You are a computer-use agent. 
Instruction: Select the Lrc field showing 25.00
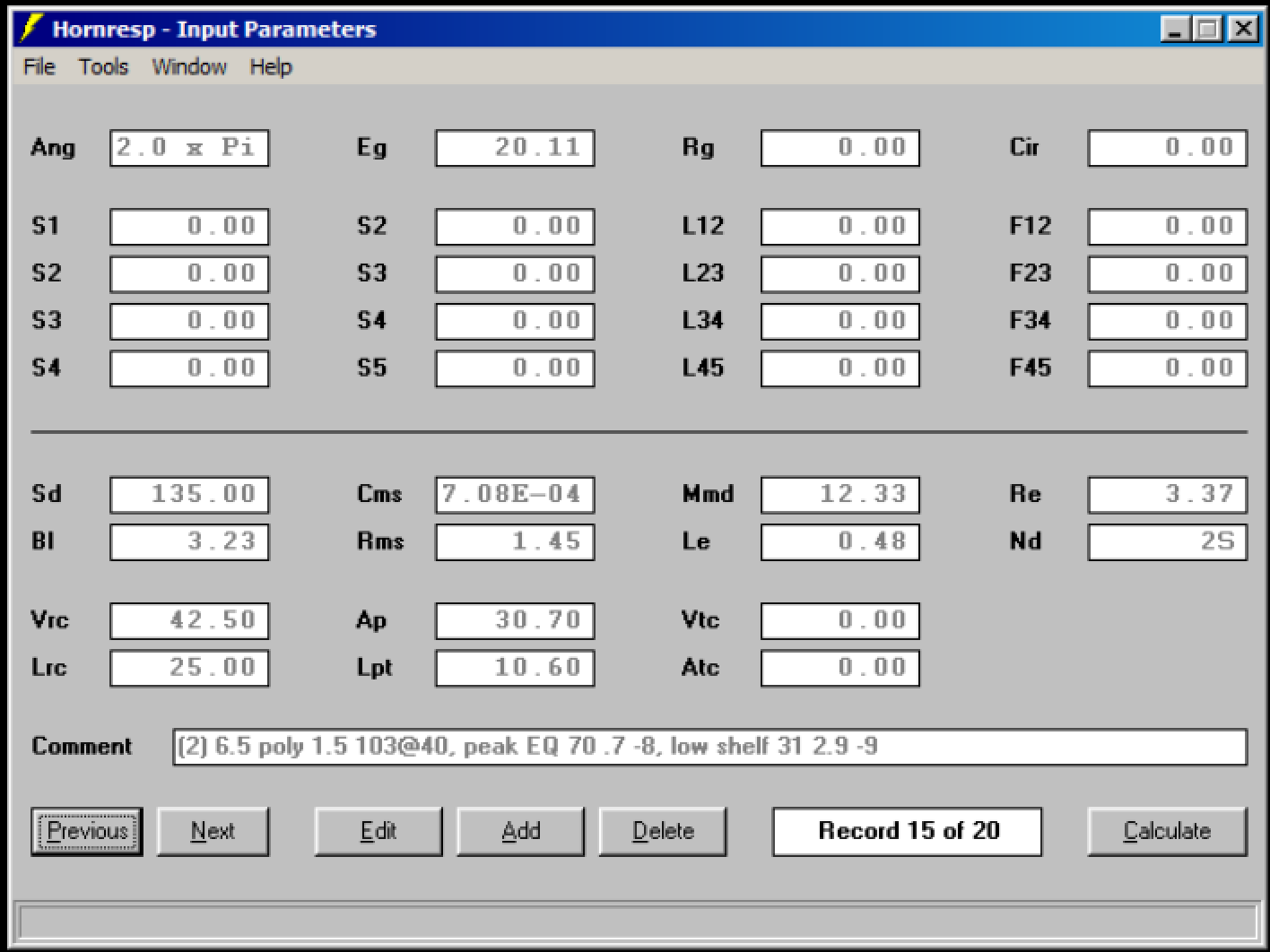pos(189,668)
